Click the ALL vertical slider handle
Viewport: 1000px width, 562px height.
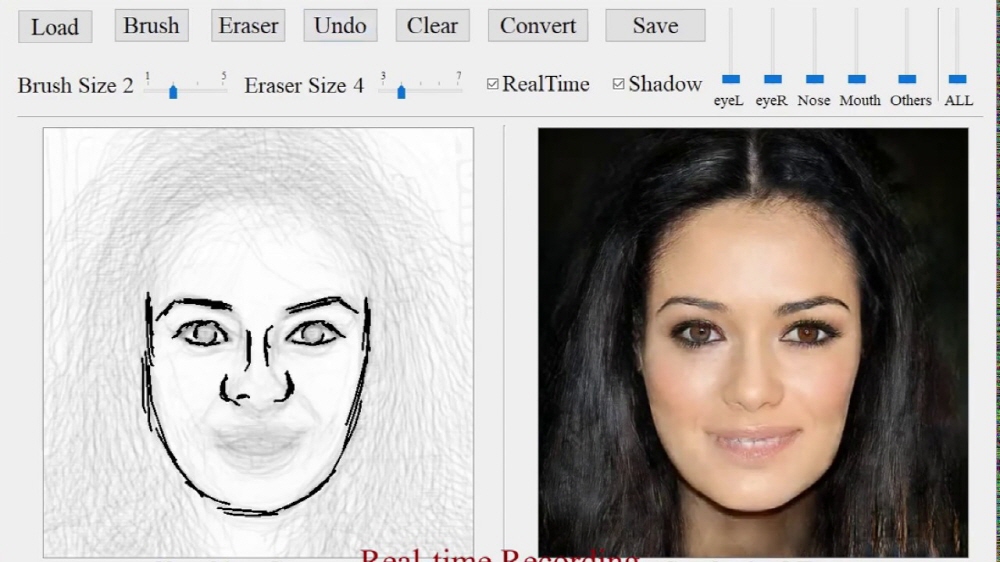pos(957,78)
